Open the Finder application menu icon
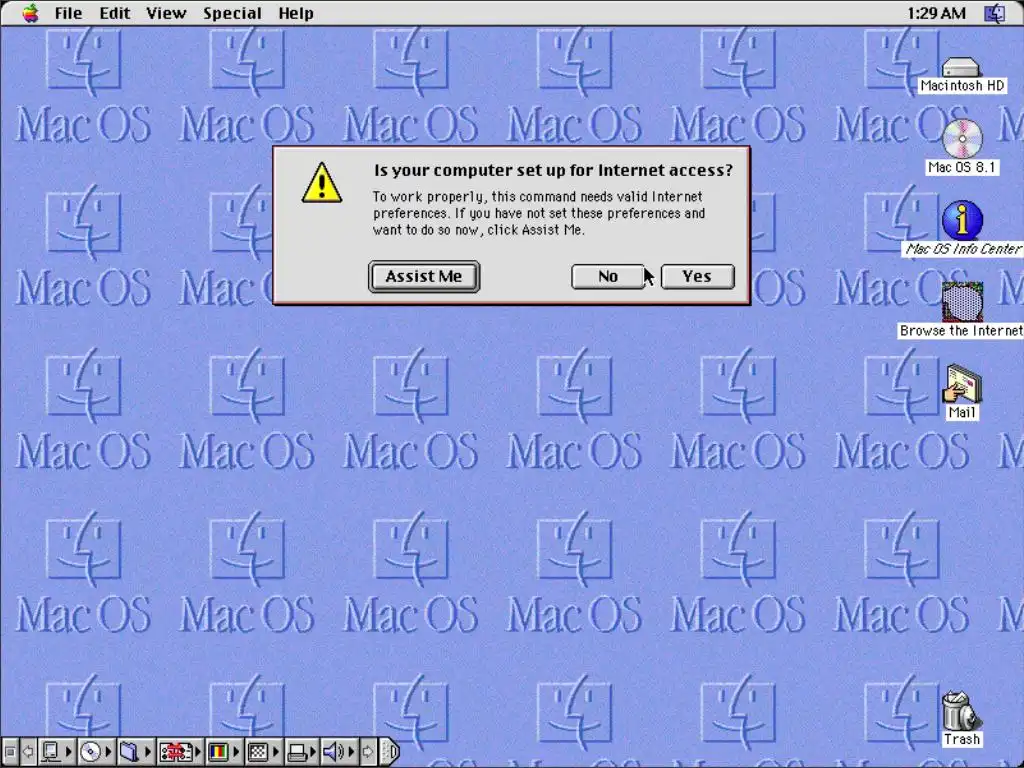Image resolution: width=1024 pixels, height=768 pixels. (995, 13)
